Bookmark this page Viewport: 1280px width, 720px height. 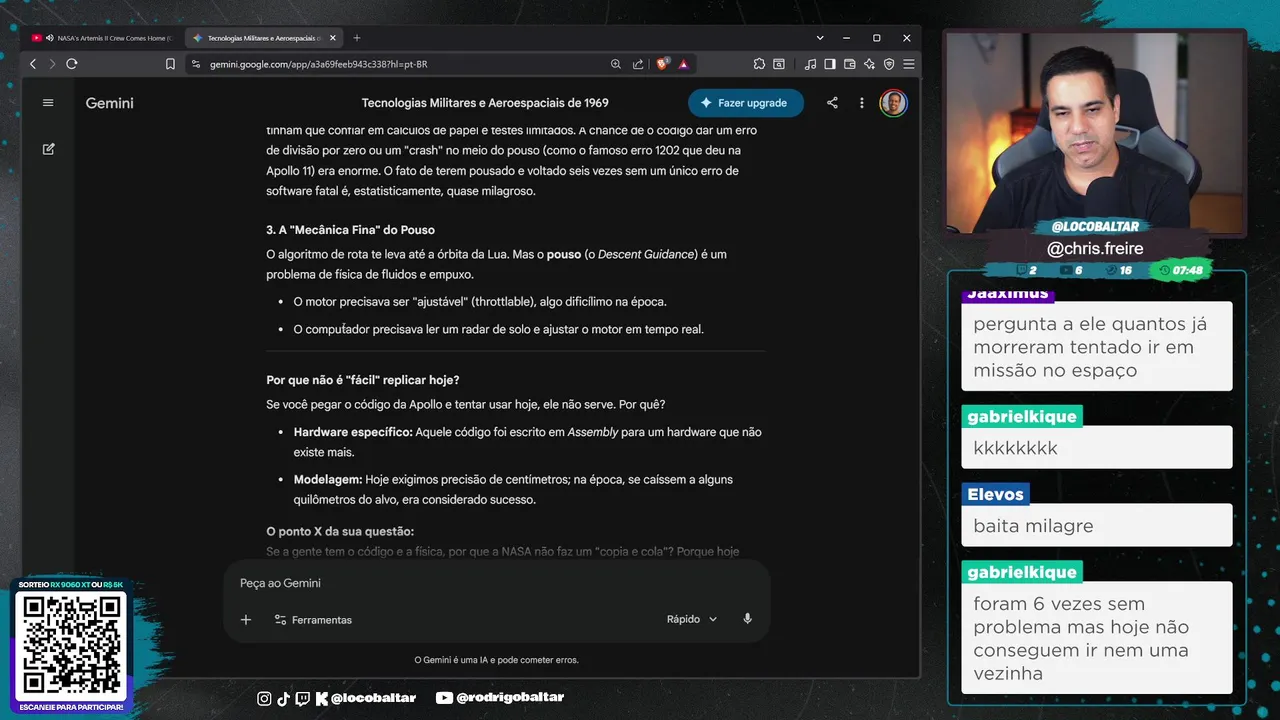(170, 64)
